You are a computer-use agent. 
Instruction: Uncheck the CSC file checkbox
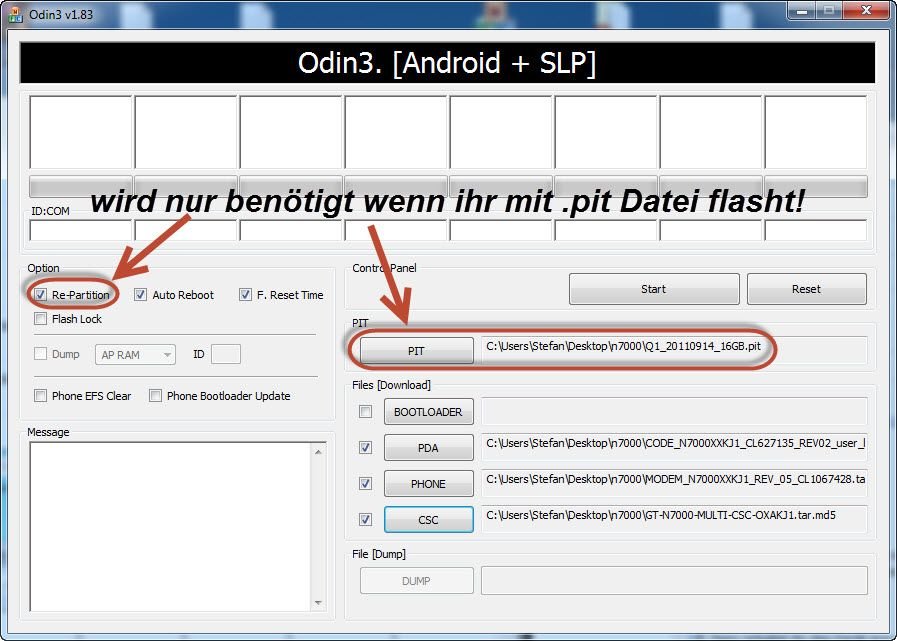click(365, 519)
